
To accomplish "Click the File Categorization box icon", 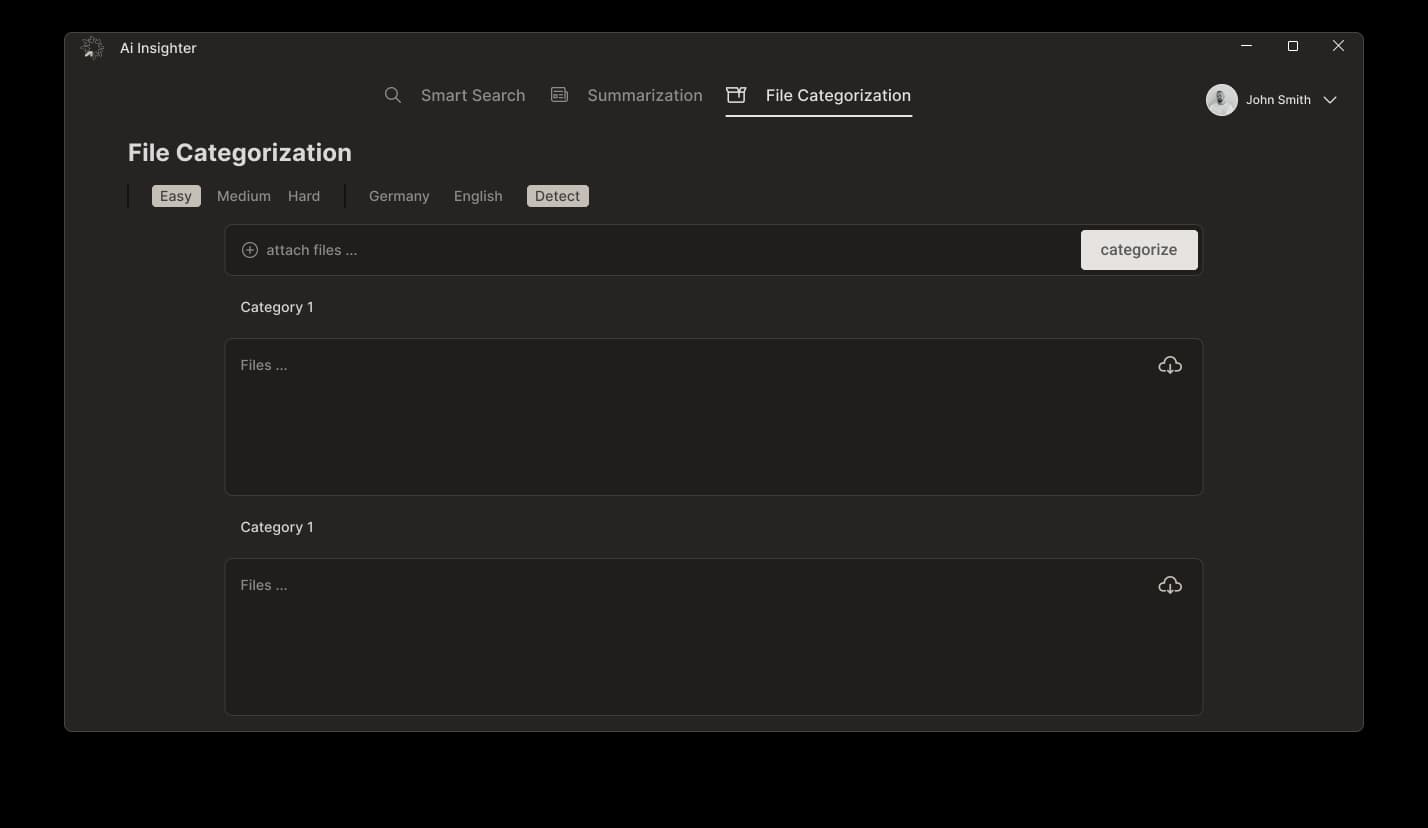I will (x=736, y=94).
